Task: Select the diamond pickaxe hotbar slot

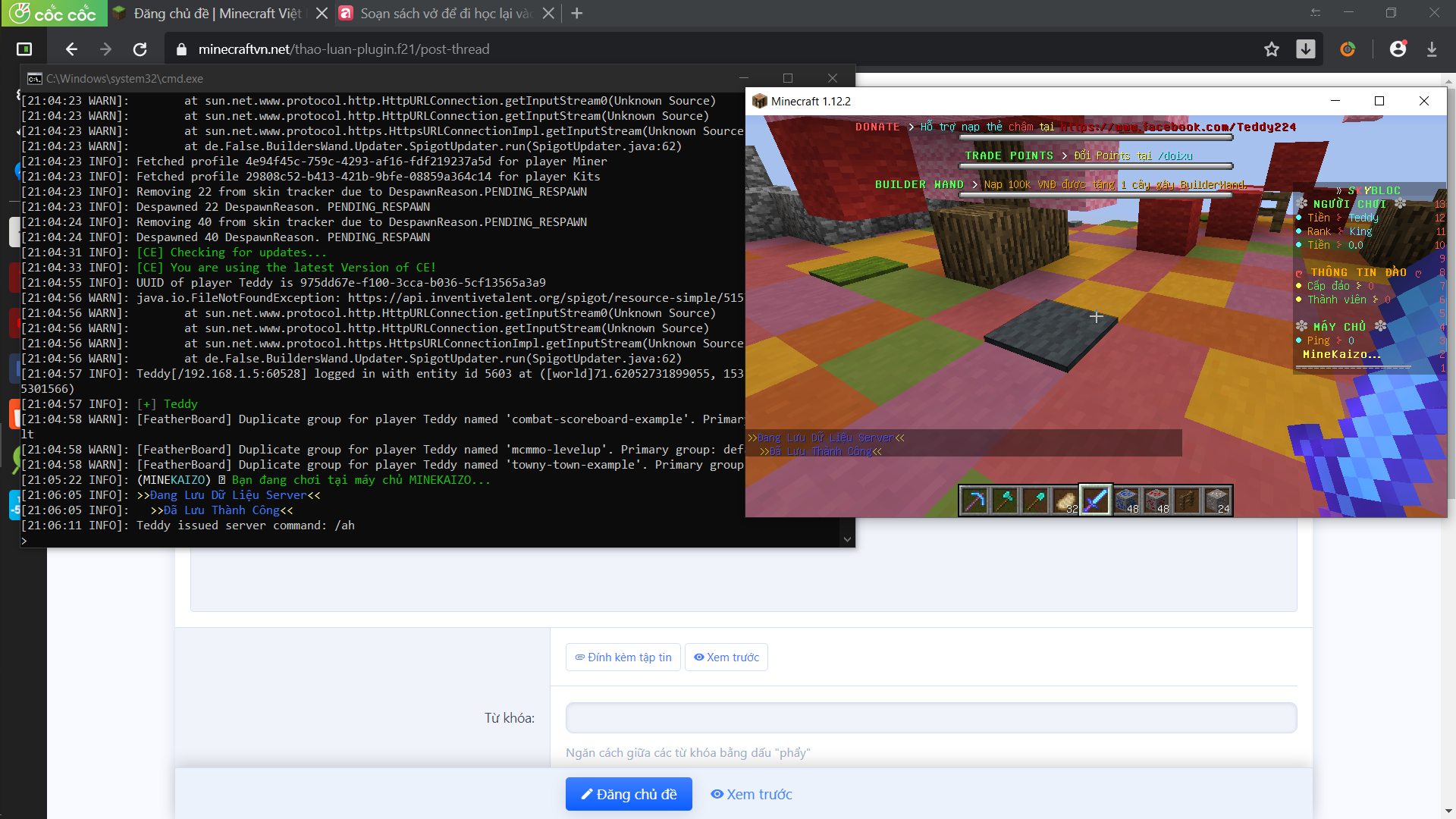Action: point(974,500)
